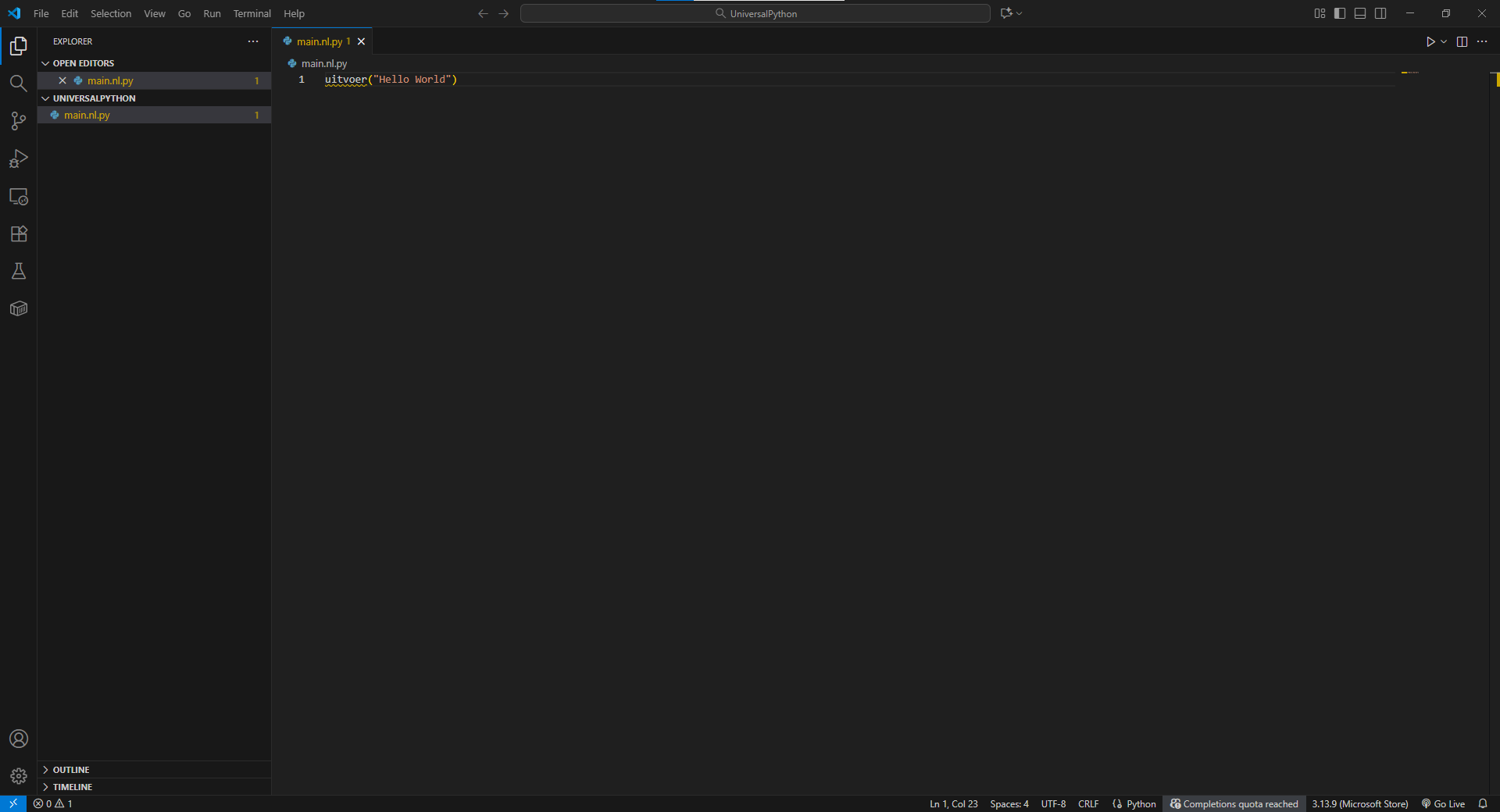Viewport: 1500px width, 812px height.
Task: Select the Testing flask icon
Action: (18, 271)
